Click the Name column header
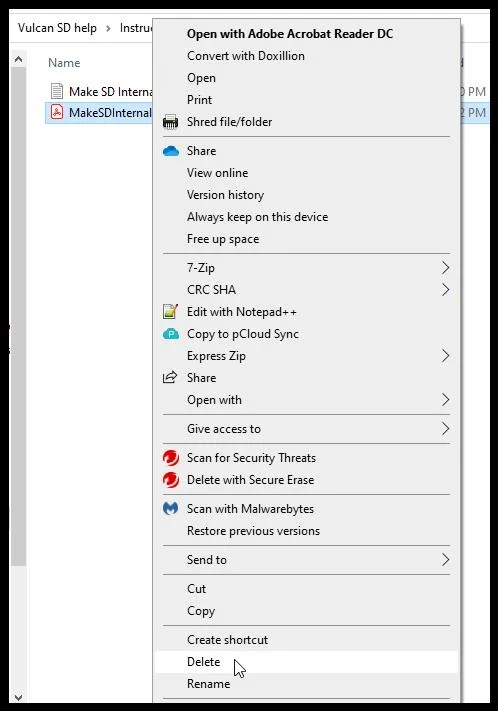Image resolution: width=498 pixels, height=711 pixels. click(x=64, y=63)
